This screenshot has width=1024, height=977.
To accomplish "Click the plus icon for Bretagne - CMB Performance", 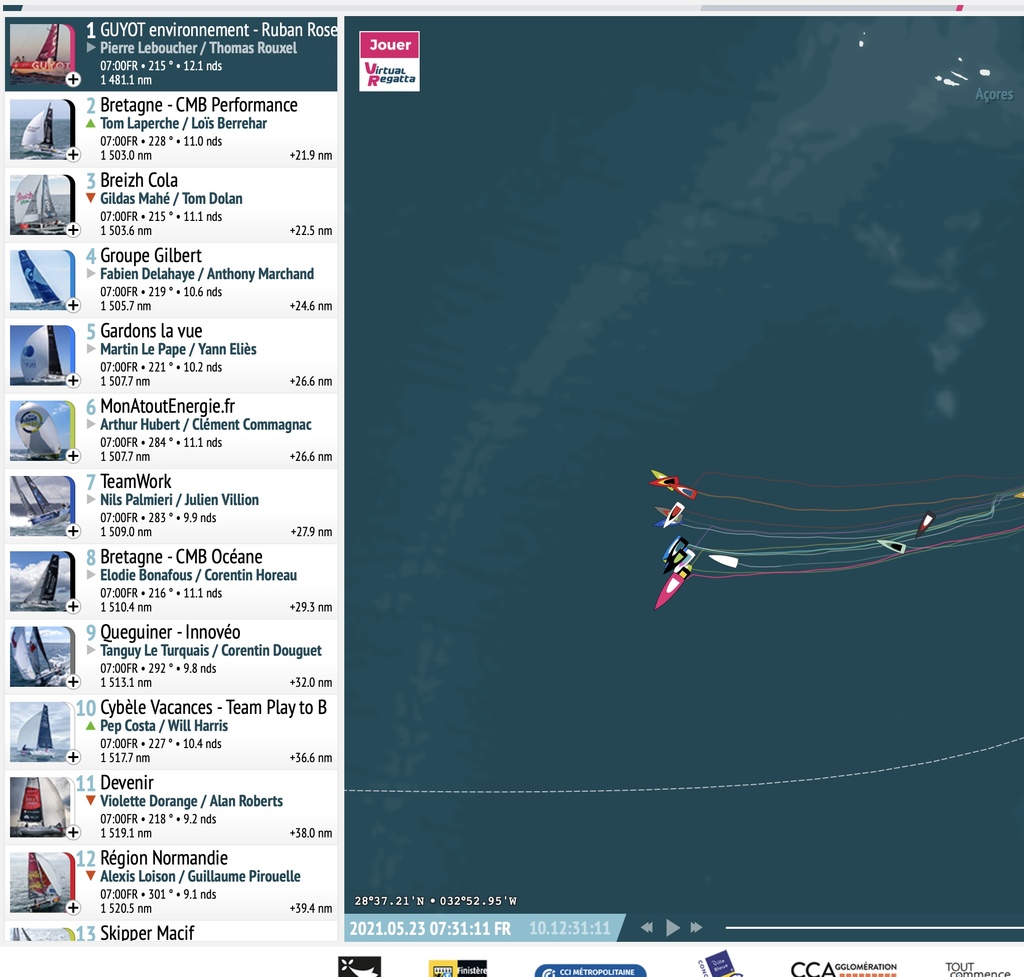I will pyautogui.click(x=73, y=155).
